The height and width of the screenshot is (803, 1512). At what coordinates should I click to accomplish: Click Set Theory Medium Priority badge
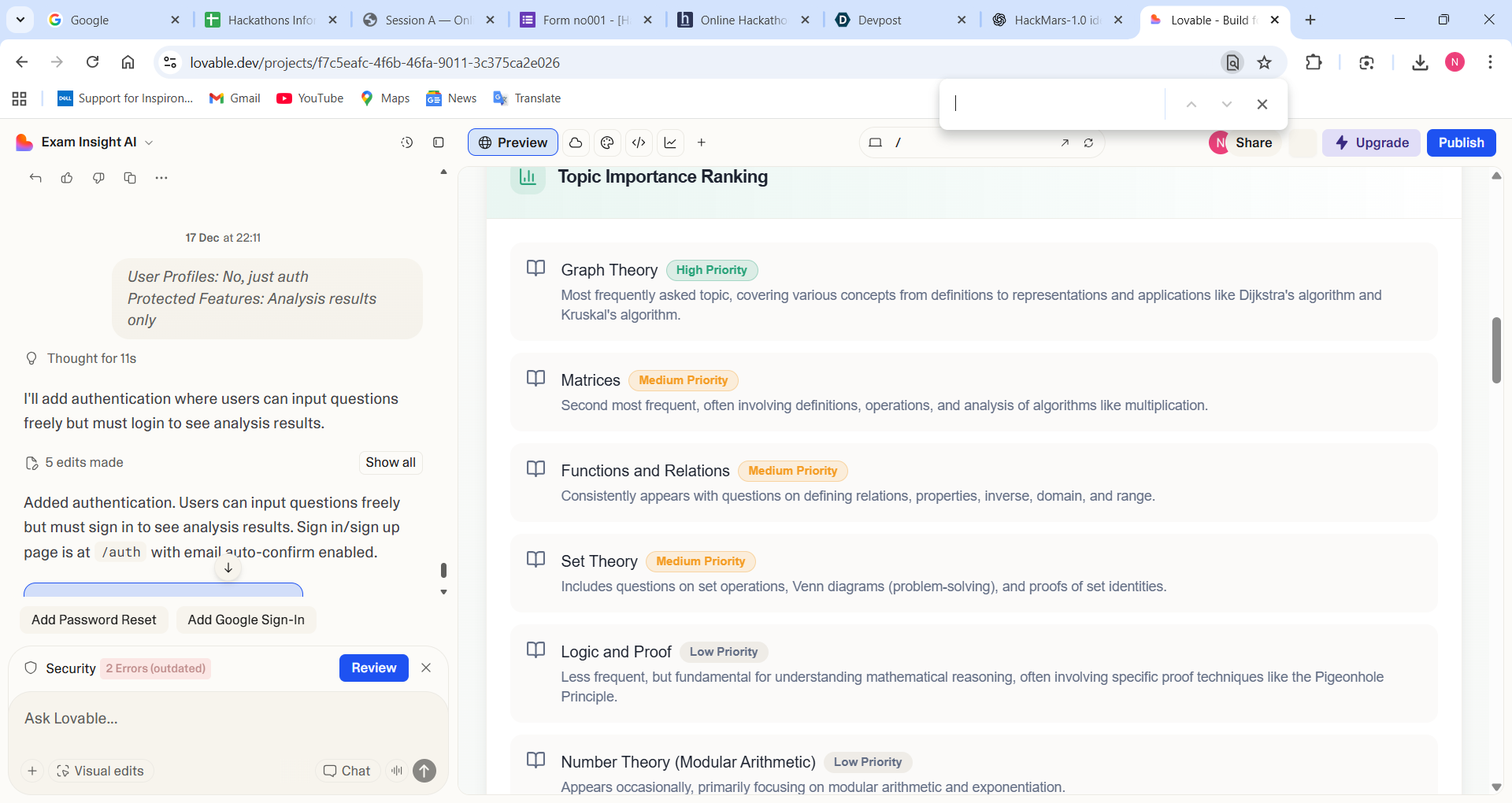click(701, 561)
